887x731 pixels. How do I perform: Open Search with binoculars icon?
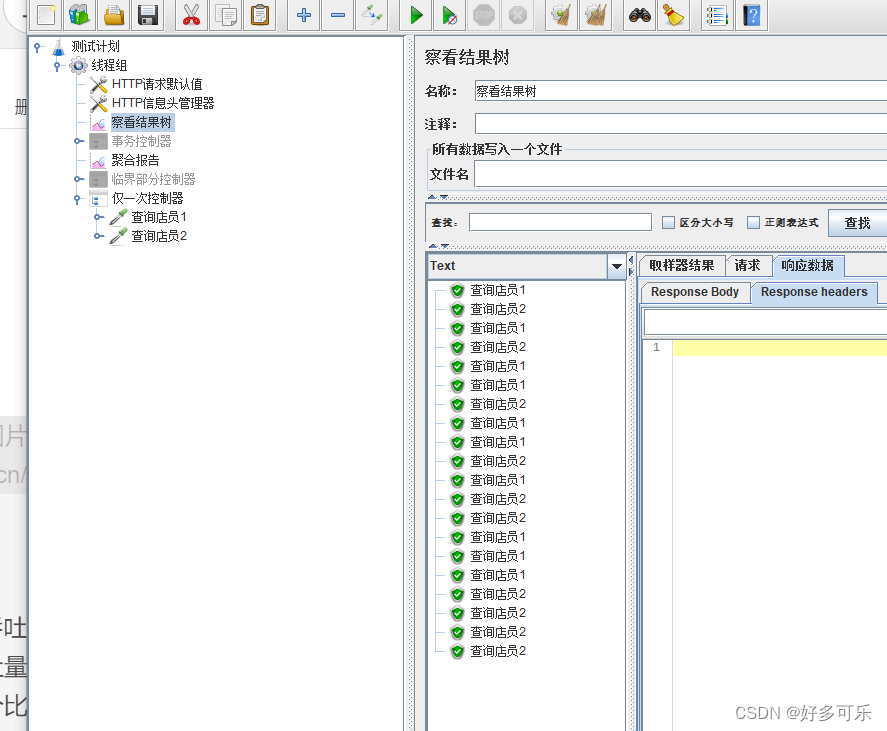[640, 15]
